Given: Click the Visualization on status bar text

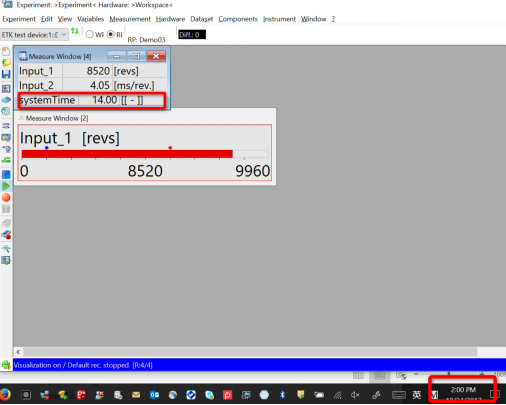Looking at the screenshot, I should [83, 365].
